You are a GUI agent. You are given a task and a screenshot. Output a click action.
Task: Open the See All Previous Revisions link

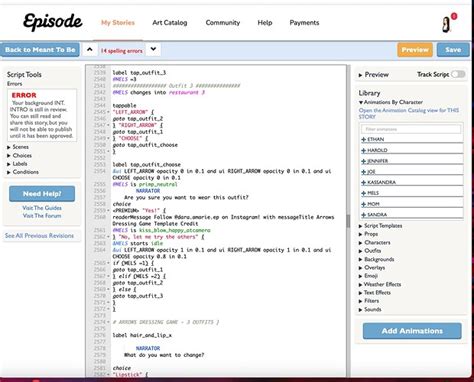(x=39, y=236)
